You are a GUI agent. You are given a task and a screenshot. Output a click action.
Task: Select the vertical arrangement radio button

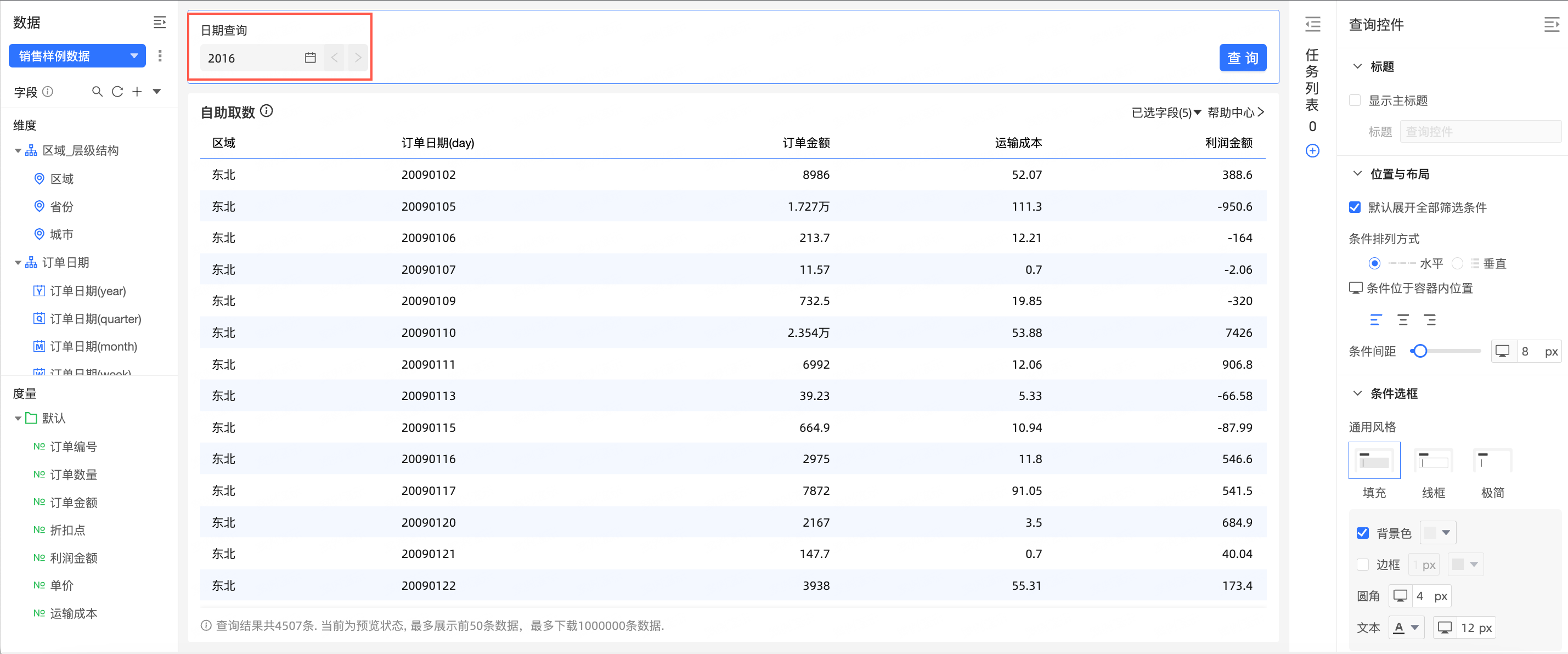1457,264
